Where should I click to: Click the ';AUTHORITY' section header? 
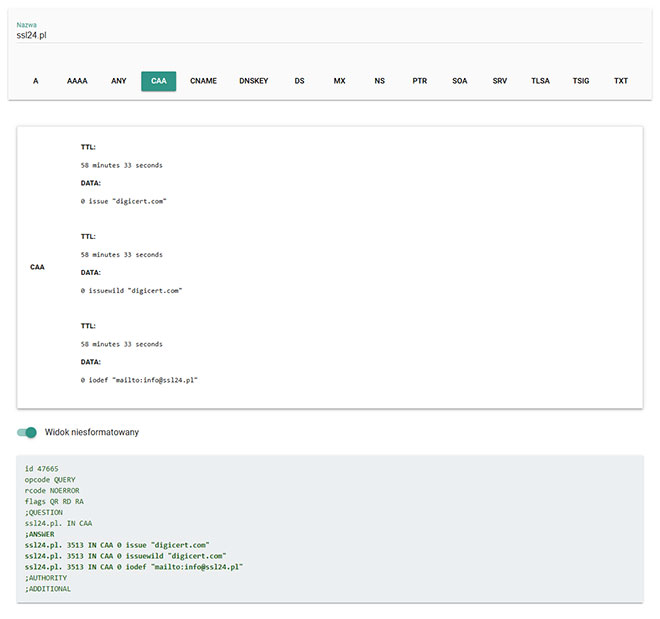46,578
